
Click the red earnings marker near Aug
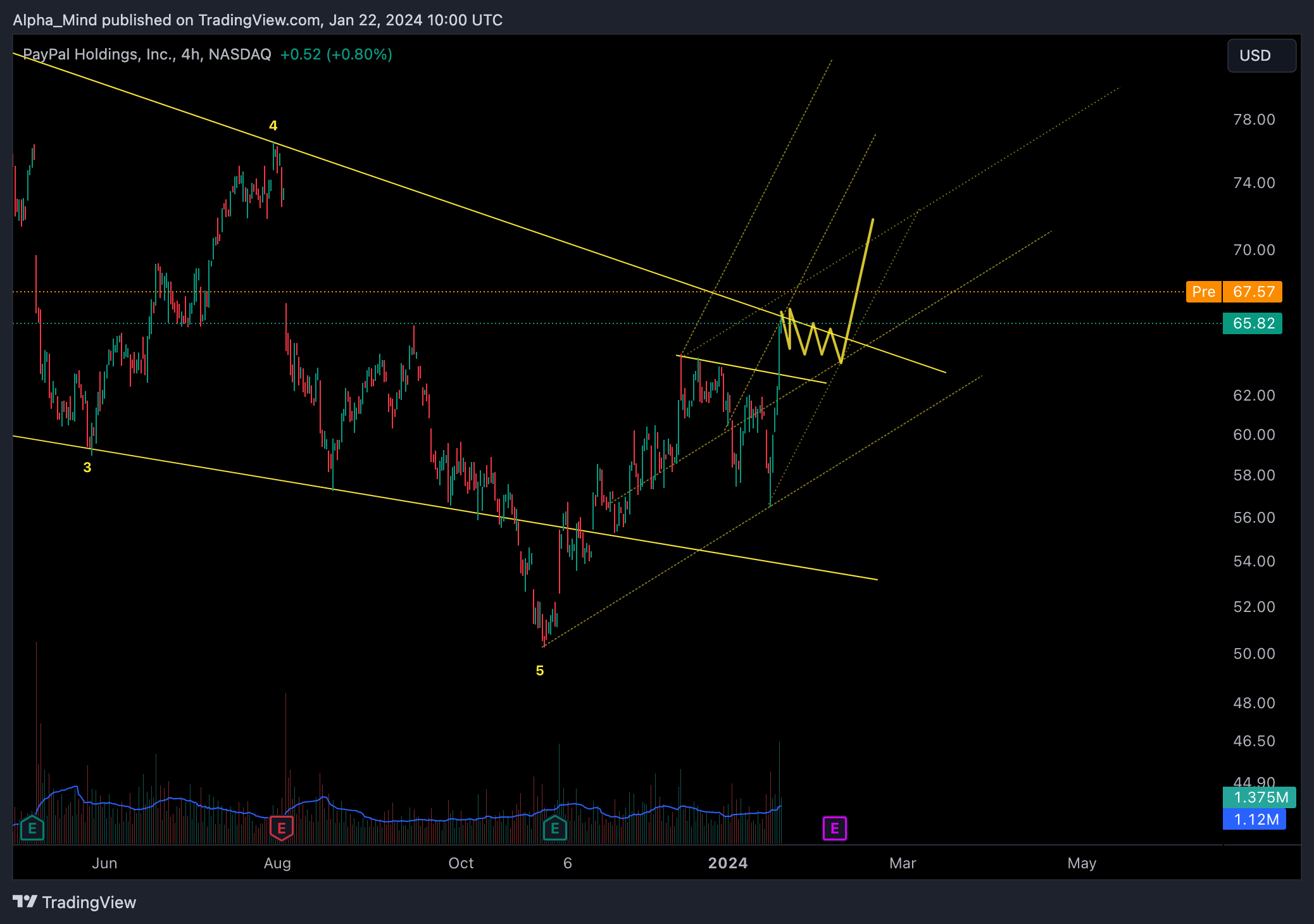pos(282,828)
